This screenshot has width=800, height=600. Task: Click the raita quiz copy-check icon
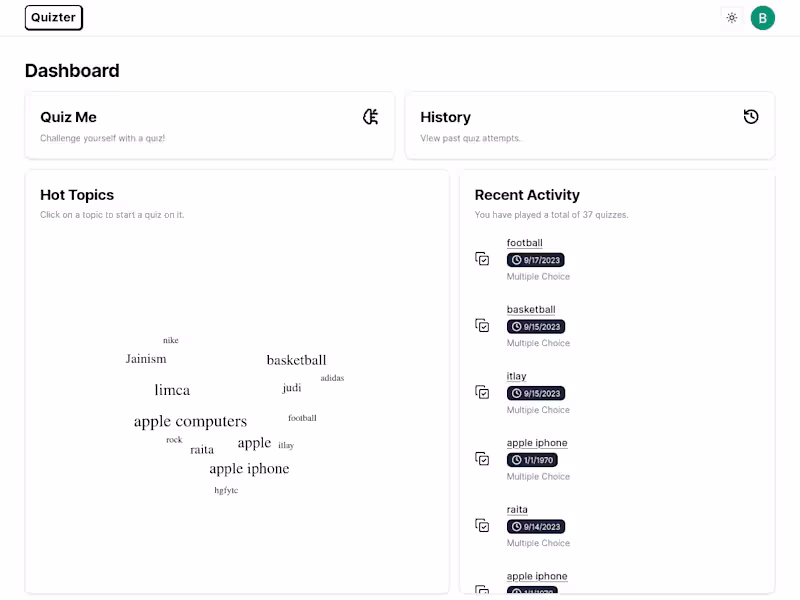[482, 525]
